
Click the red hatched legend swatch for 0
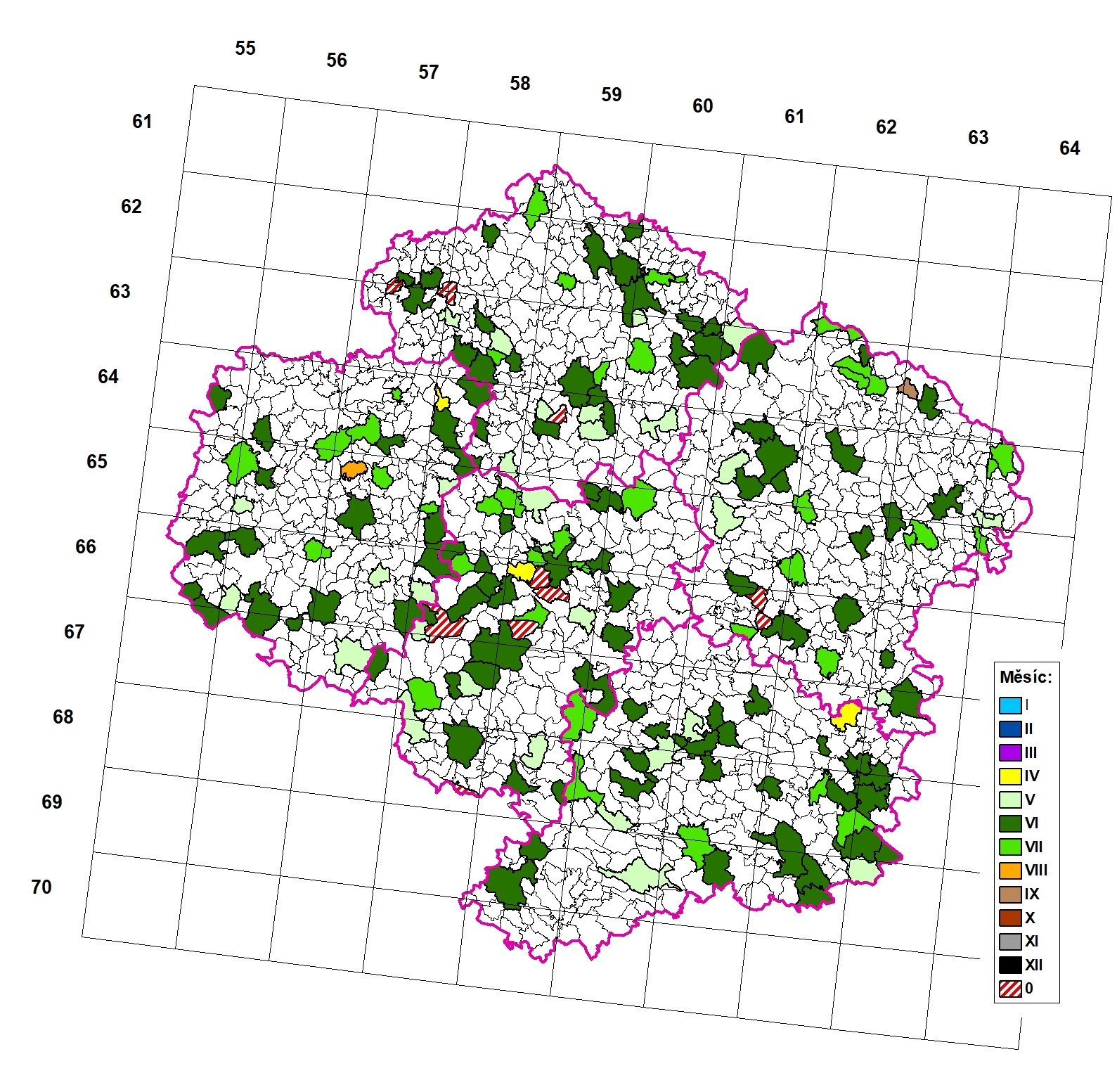point(1010,989)
